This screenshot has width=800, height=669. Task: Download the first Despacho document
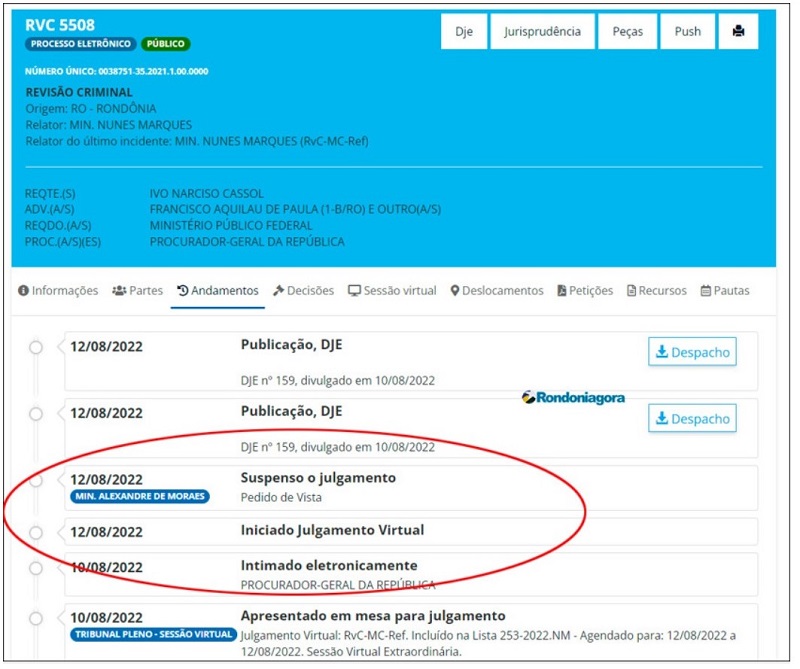click(x=692, y=352)
